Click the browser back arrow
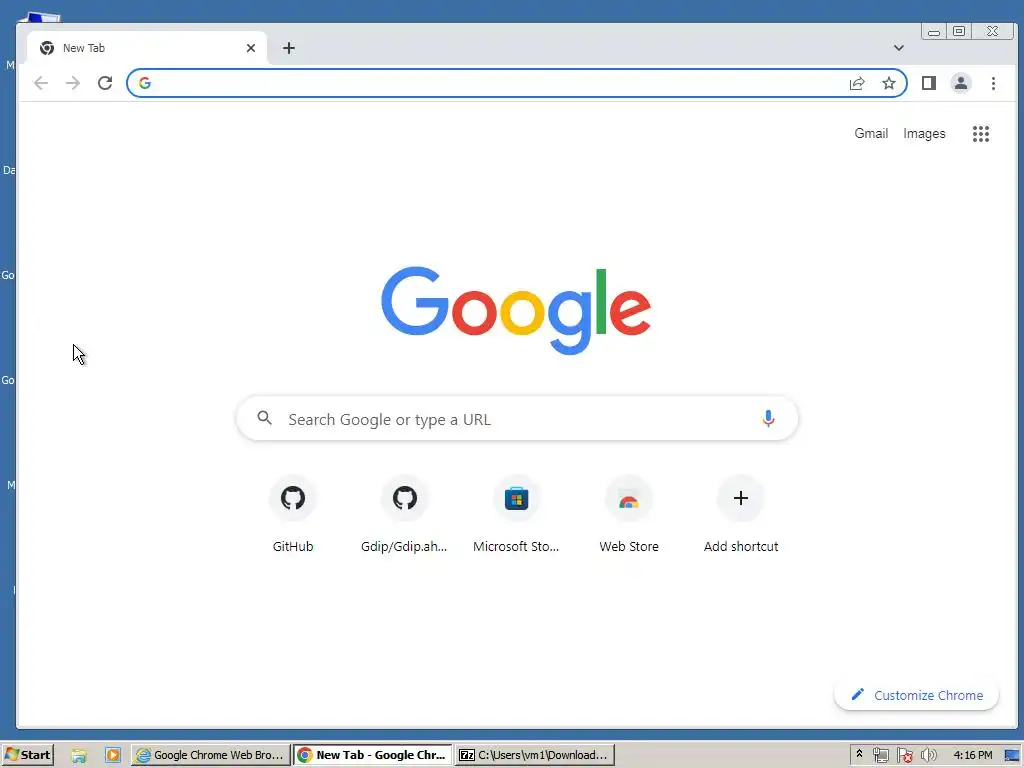This screenshot has height=768, width=1024. [x=41, y=83]
